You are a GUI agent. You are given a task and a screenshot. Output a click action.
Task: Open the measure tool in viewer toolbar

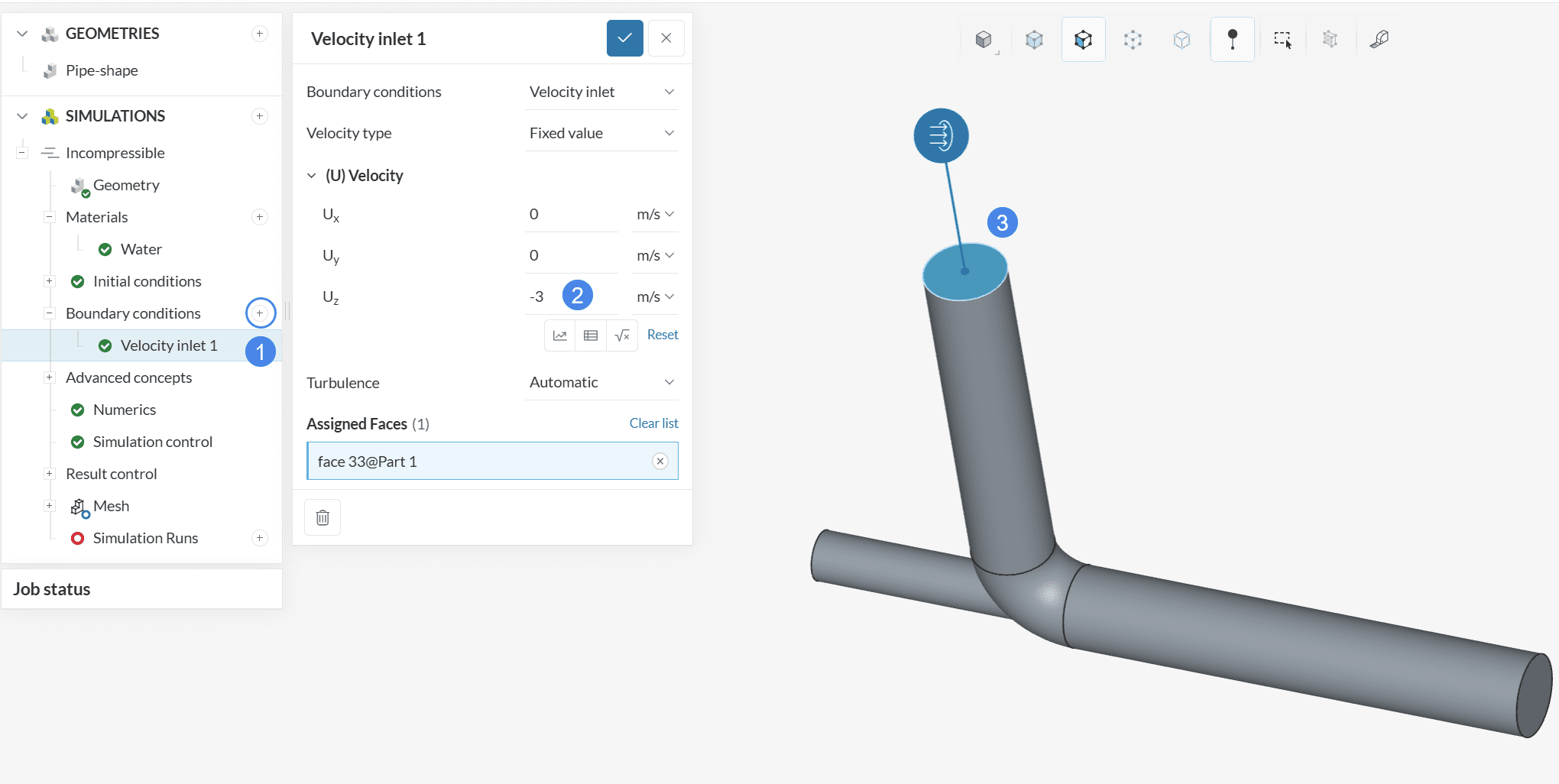1379,40
